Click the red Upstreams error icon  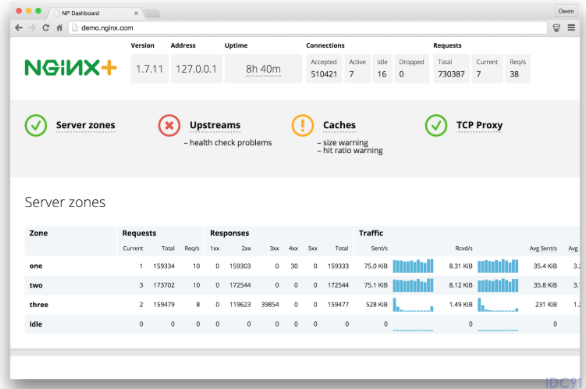pyautogui.click(x=169, y=126)
